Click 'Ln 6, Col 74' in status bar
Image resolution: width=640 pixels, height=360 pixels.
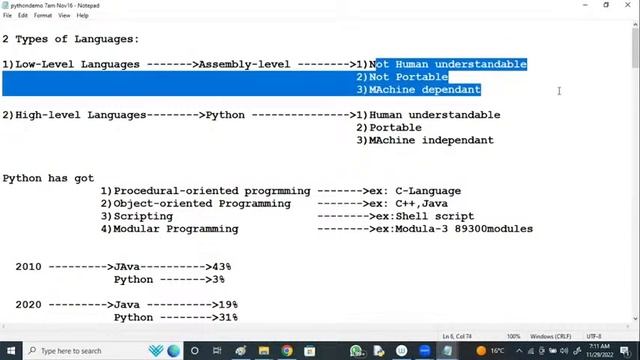click(457, 336)
